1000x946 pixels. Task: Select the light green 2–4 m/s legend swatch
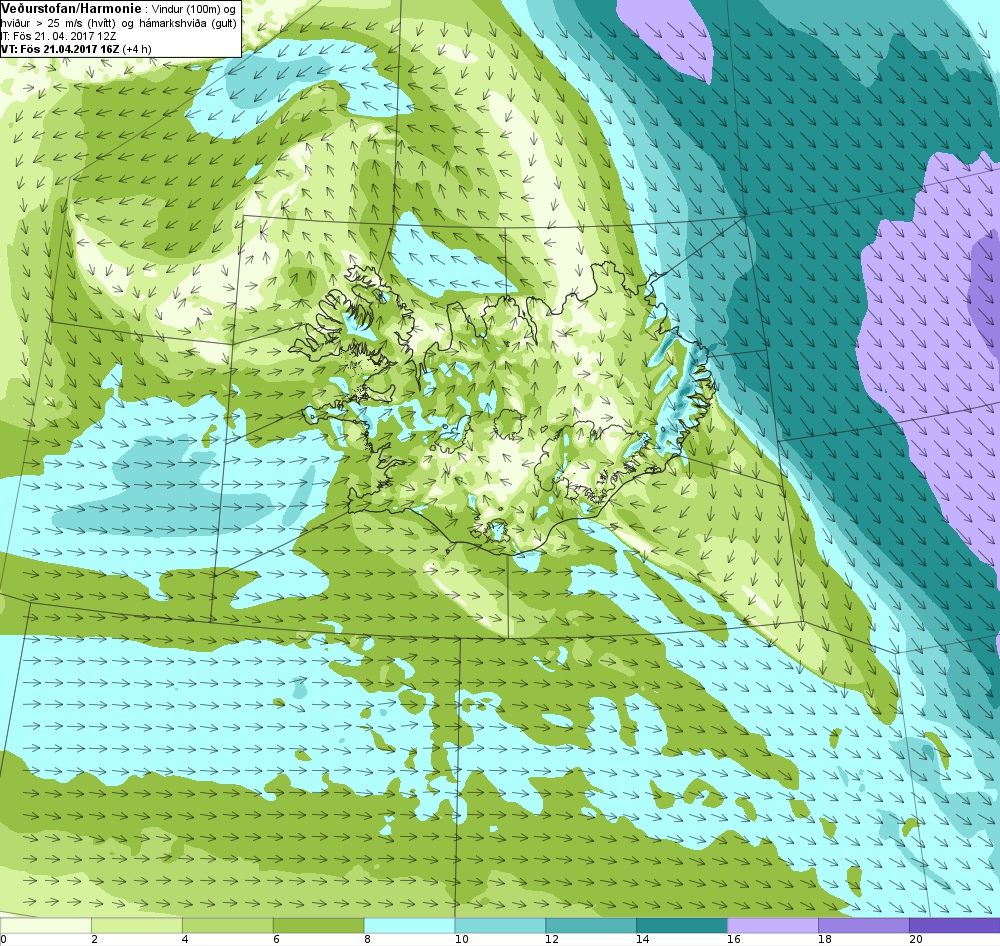coord(137,925)
